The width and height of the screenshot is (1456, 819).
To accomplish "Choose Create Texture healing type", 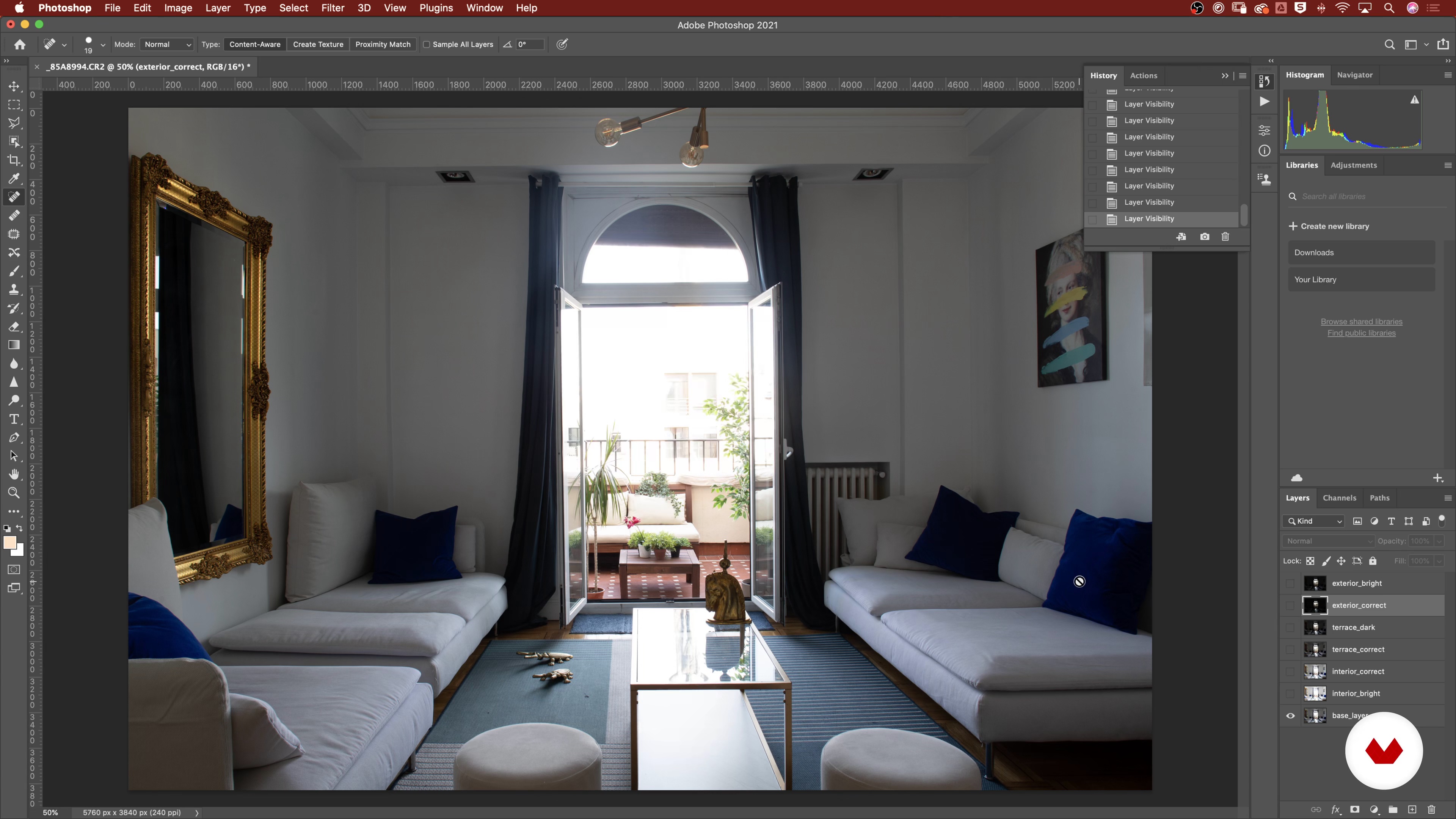I will (x=318, y=44).
